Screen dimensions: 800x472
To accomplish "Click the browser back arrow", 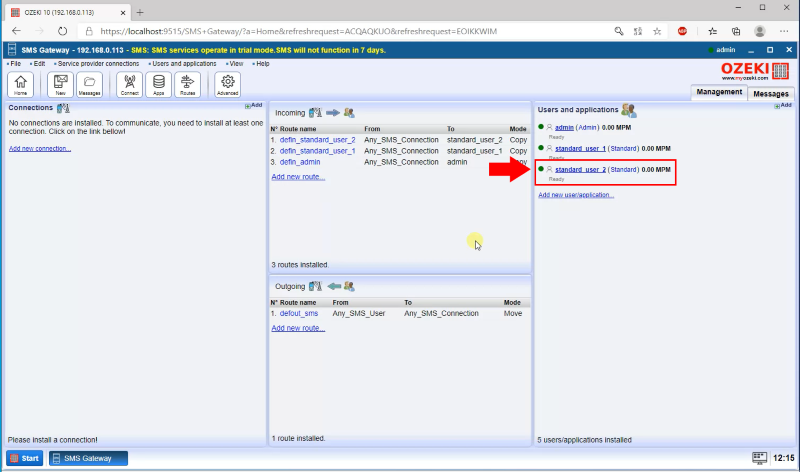I will pos(16,31).
